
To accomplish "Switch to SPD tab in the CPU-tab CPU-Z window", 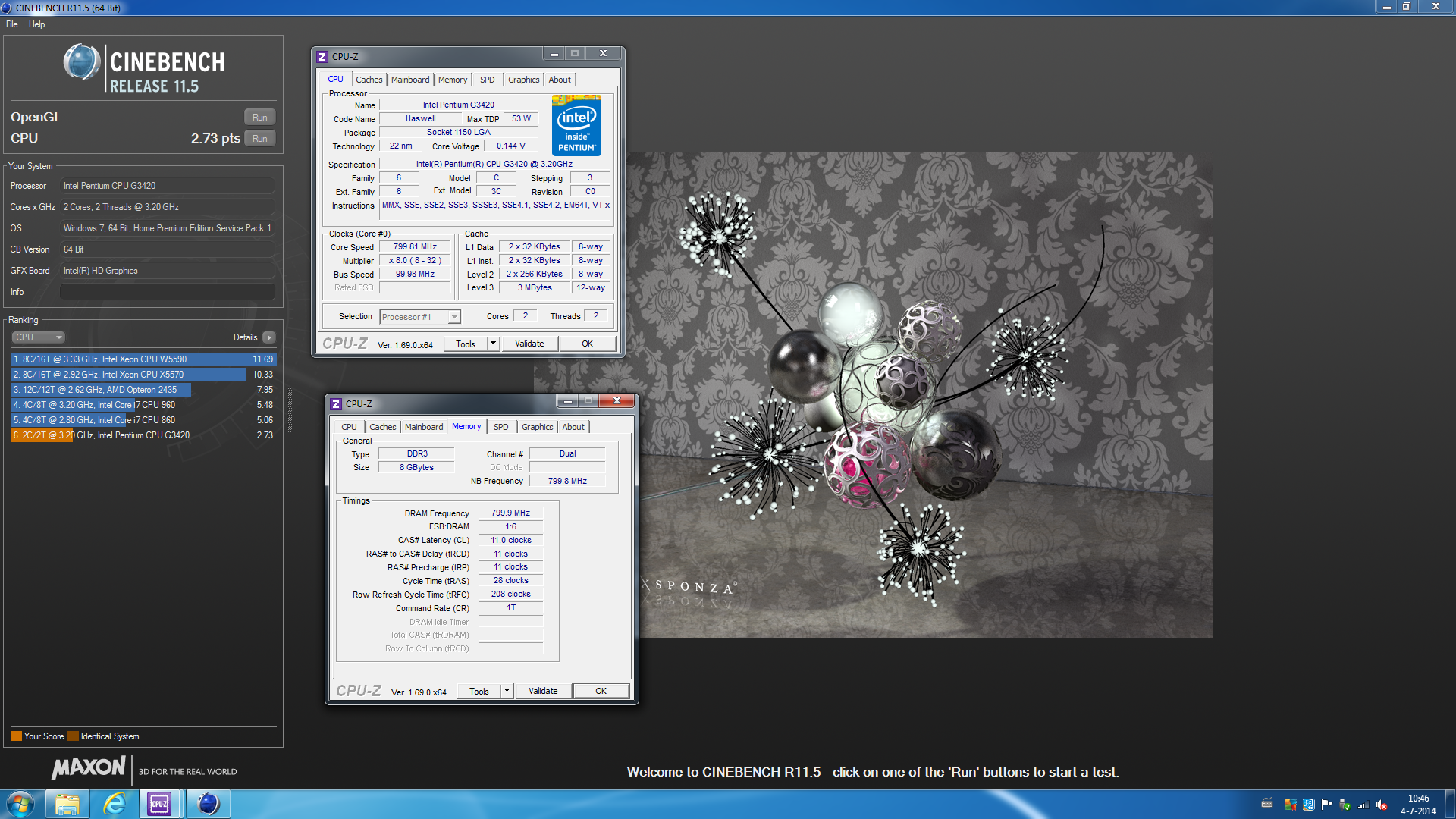I will pyautogui.click(x=488, y=80).
